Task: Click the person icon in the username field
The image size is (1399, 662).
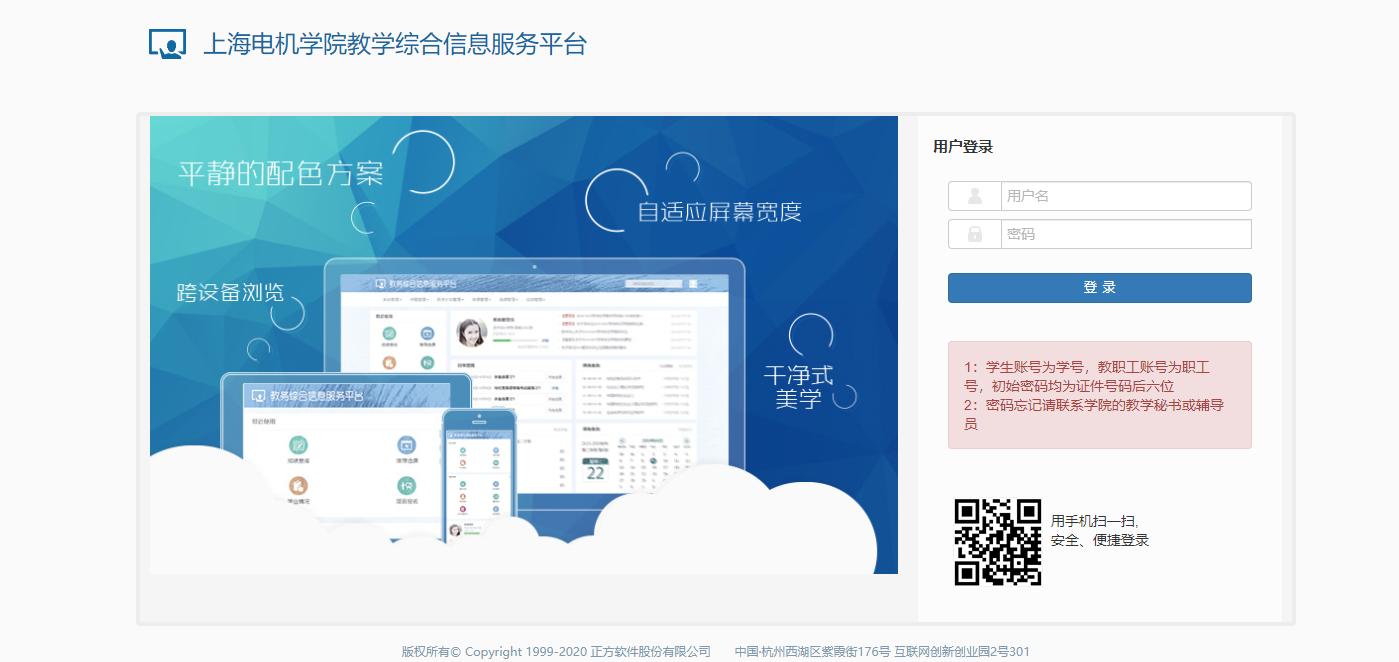Action: click(973, 195)
